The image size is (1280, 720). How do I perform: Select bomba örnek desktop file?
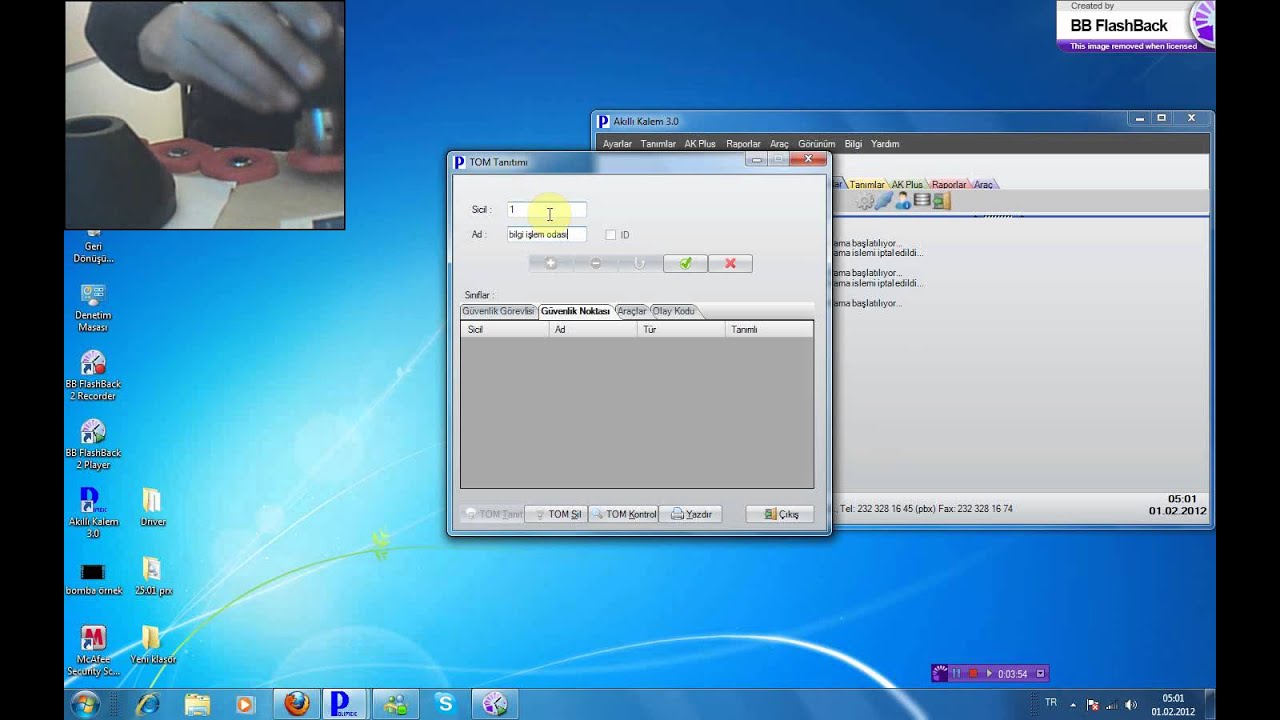click(93, 578)
